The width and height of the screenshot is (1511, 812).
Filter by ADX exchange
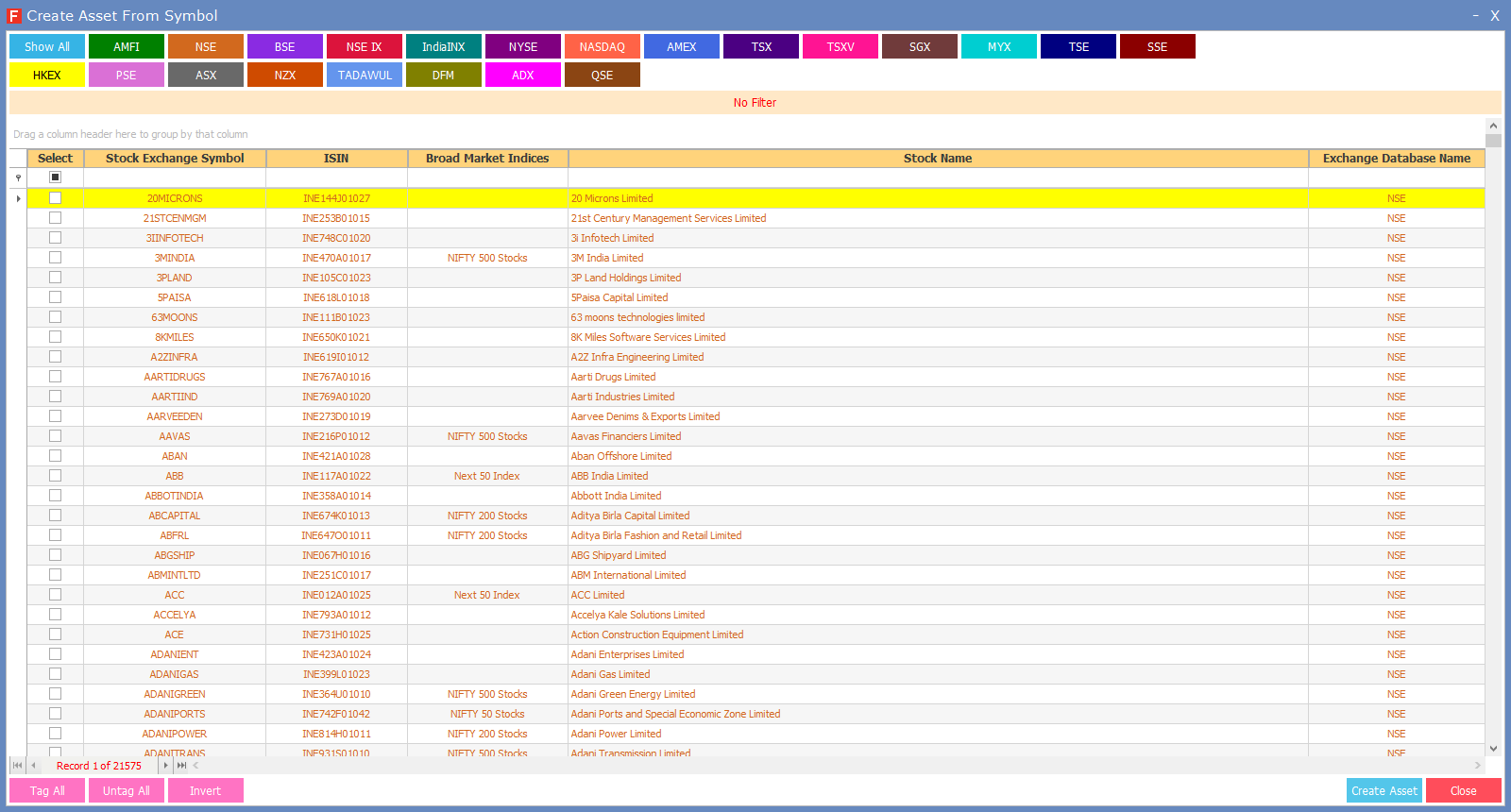[x=523, y=75]
